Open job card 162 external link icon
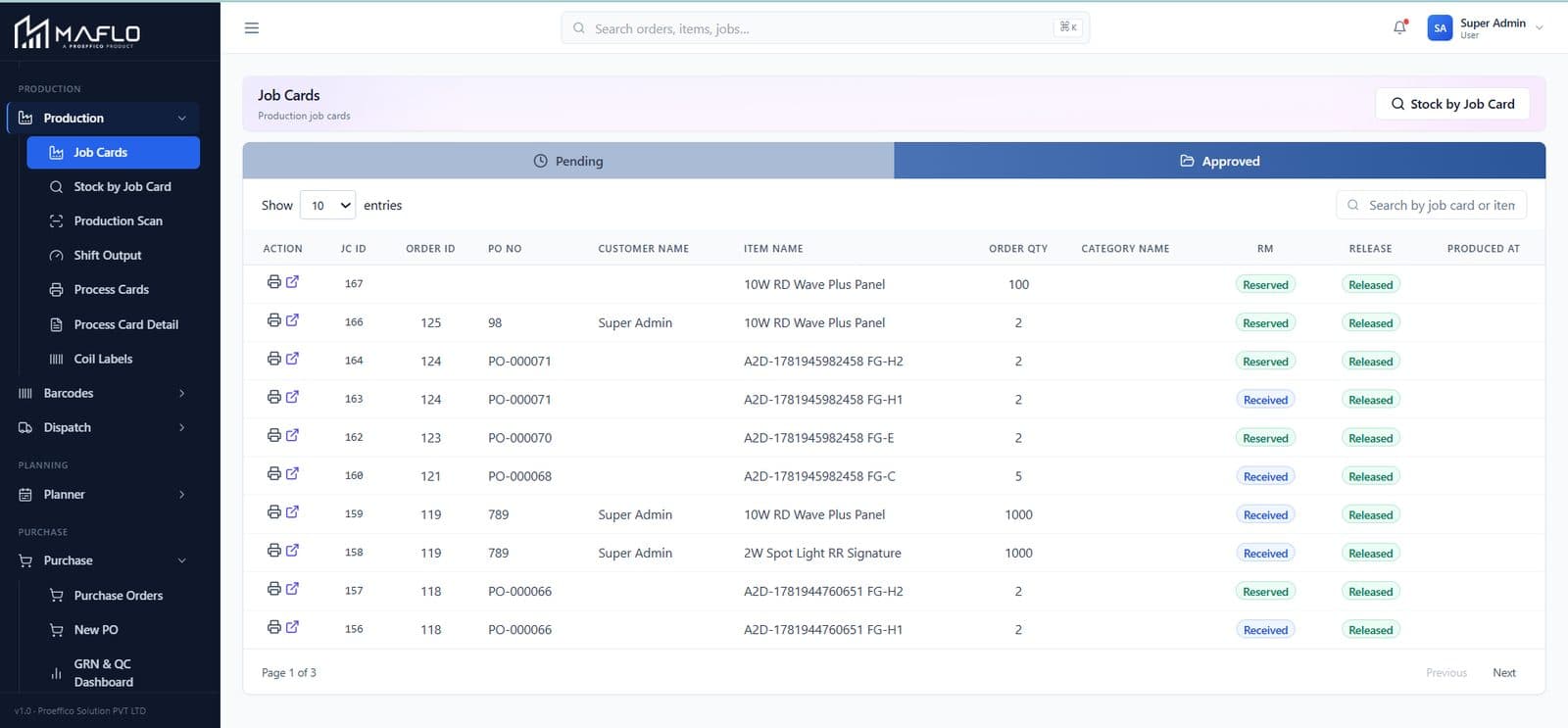Screen dimensions: 1568x728 [292, 435]
